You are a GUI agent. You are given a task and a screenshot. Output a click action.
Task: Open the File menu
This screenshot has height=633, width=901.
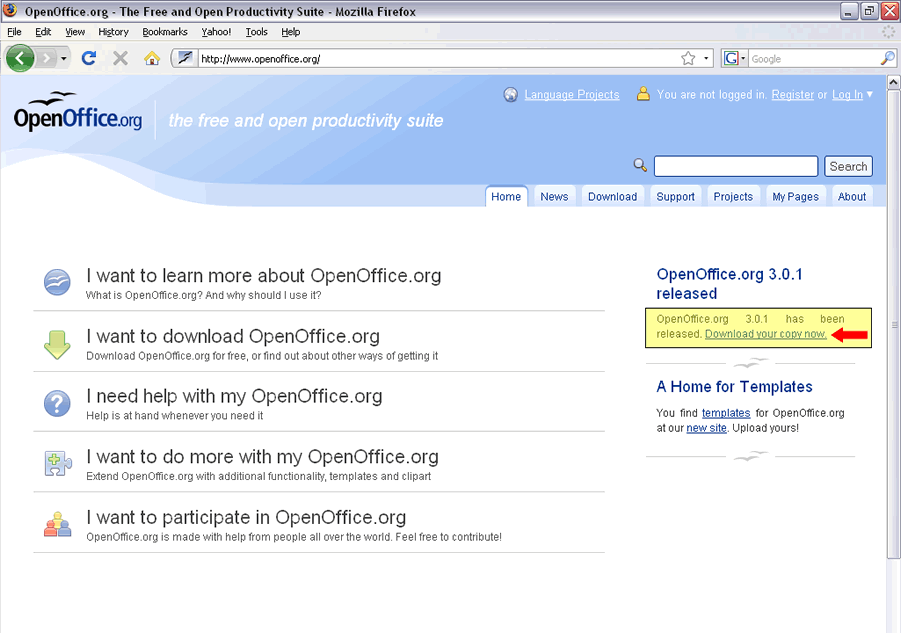[x=14, y=32]
